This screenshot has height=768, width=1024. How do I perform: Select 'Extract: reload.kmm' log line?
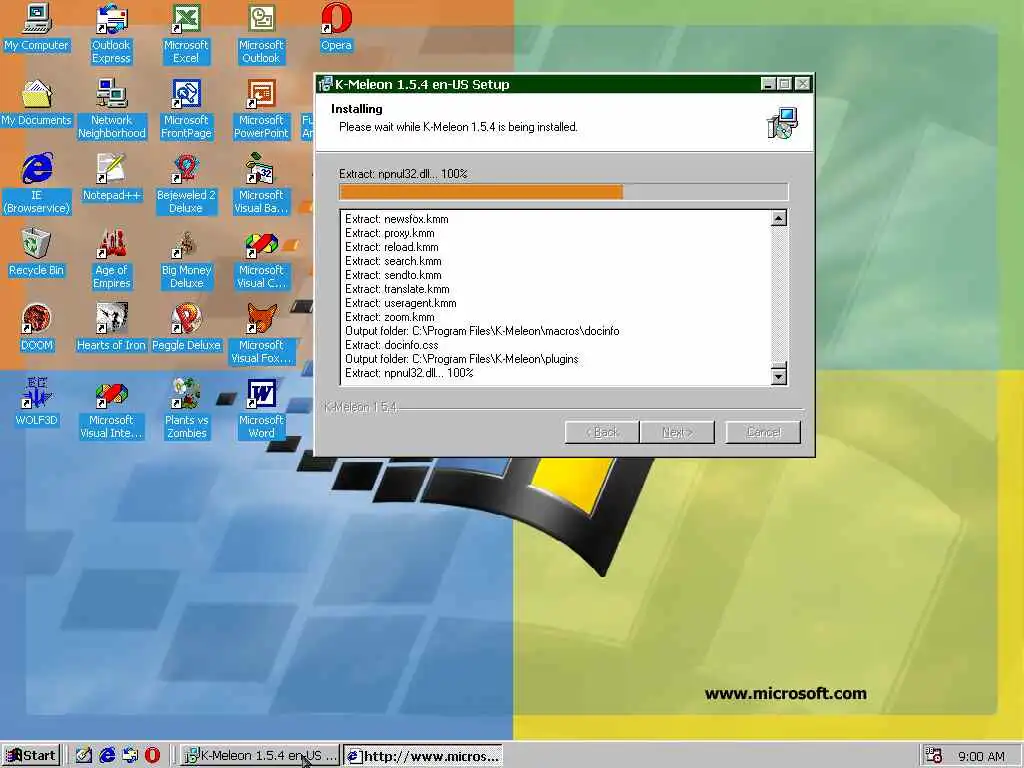click(x=391, y=247)
